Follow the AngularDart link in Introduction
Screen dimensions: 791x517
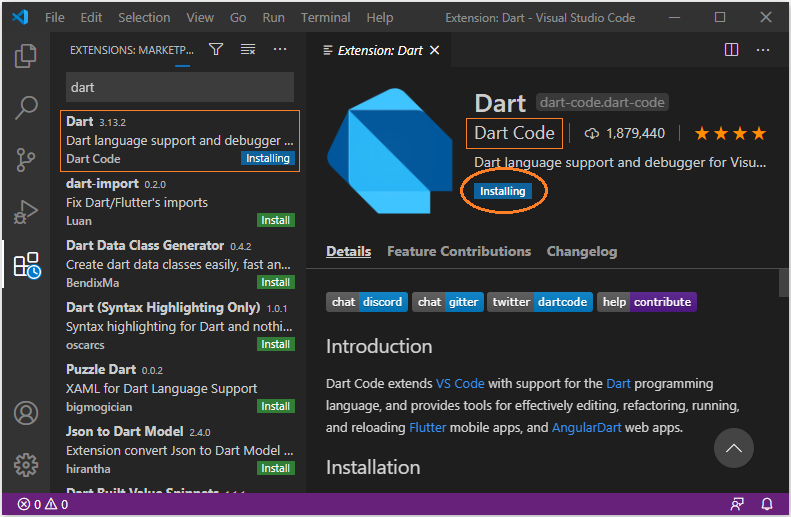click(x=586, y=428)
